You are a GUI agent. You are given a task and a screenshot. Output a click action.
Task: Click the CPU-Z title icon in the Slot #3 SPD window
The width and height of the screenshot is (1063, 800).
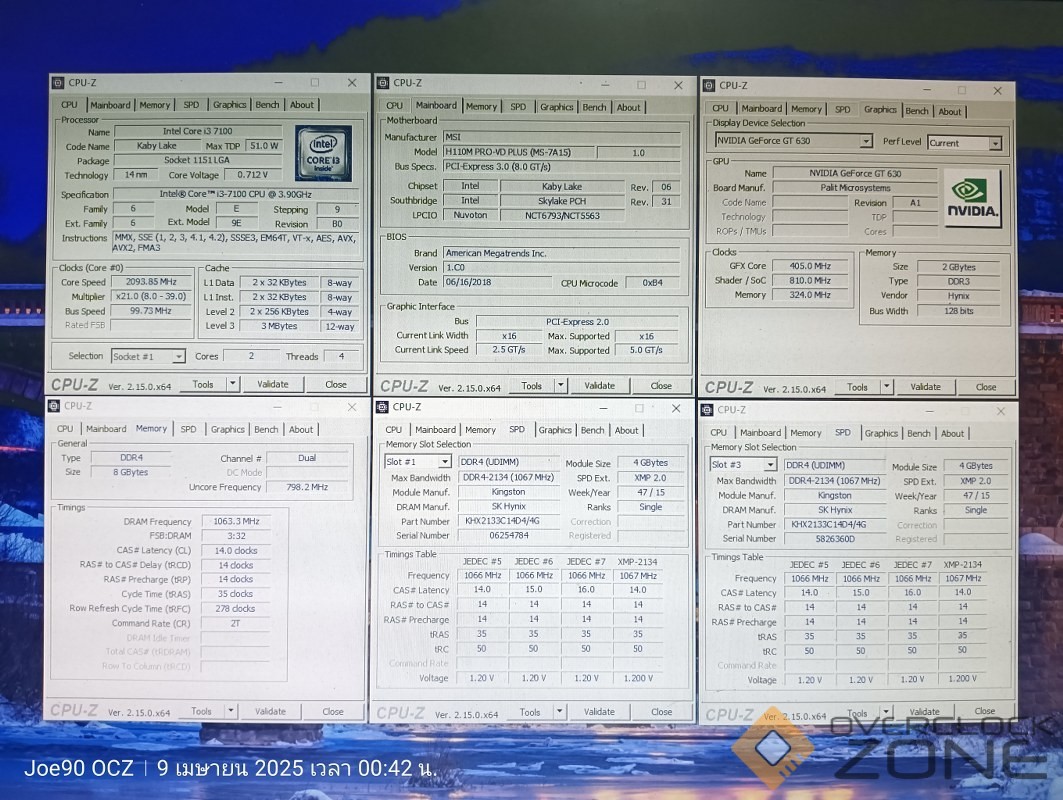(707, 409)
